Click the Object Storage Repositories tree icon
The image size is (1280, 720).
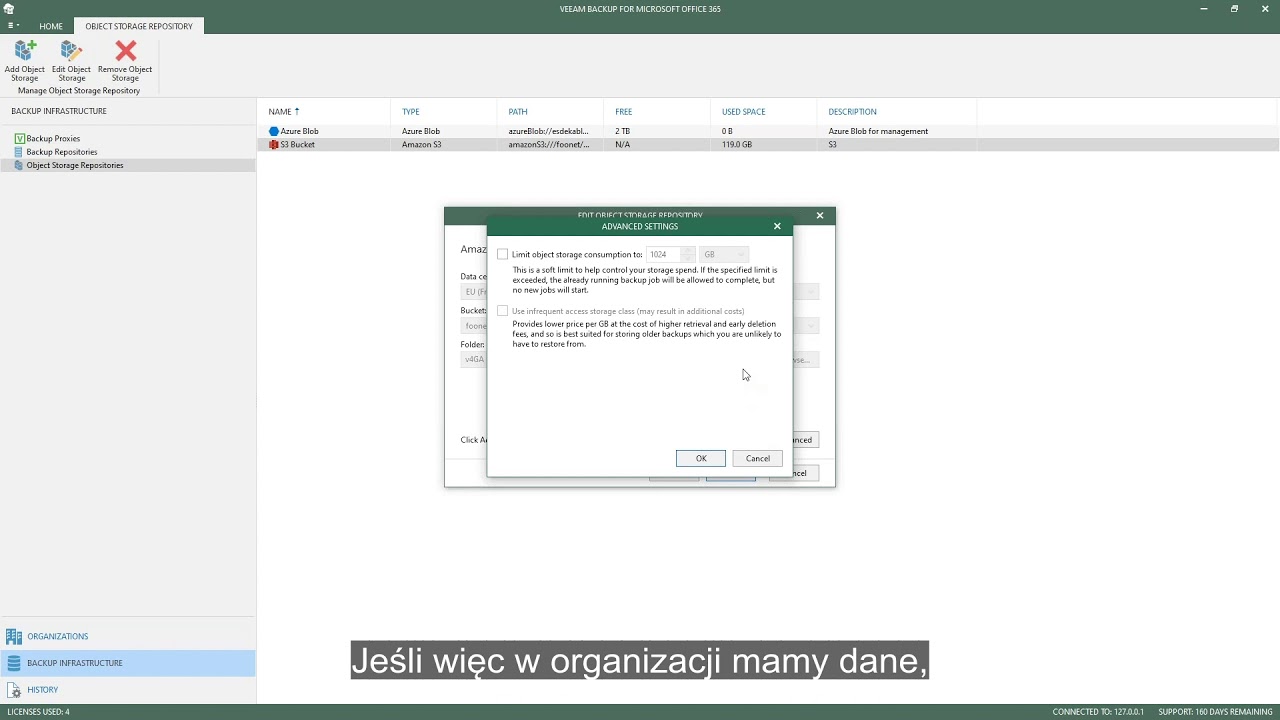(19, 165)
